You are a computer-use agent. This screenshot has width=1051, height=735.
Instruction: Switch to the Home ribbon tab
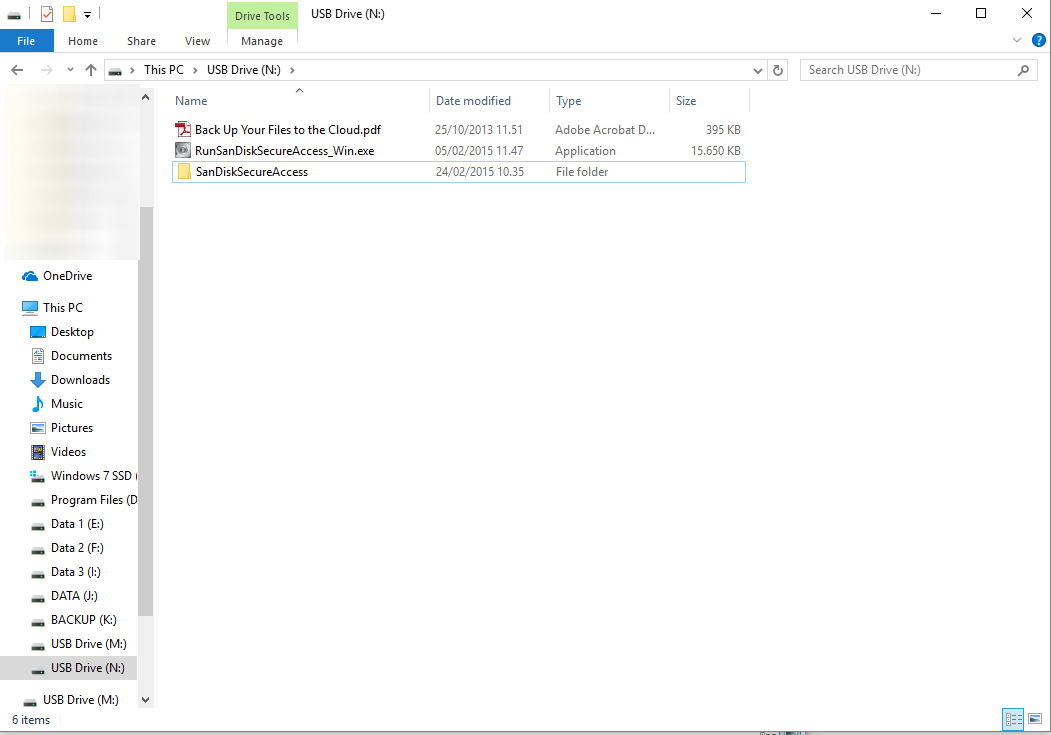pos(83,41)
